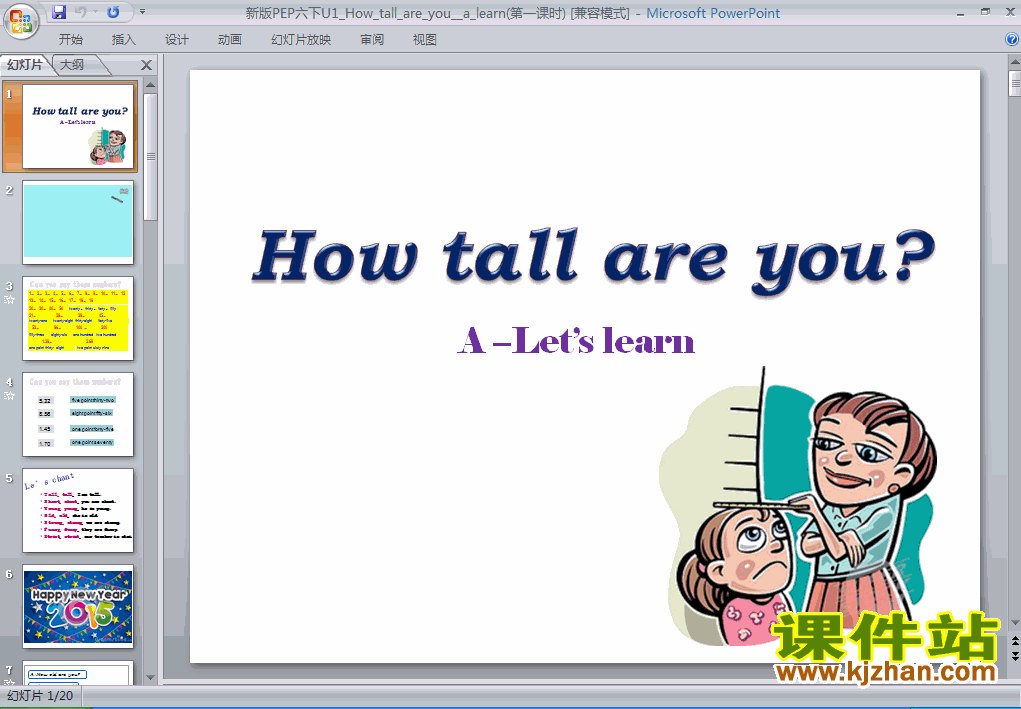The width and height of the screenshot is (1021, 709).
Task: Click animation star icon beside slide 7
Action: coord(9,682)
